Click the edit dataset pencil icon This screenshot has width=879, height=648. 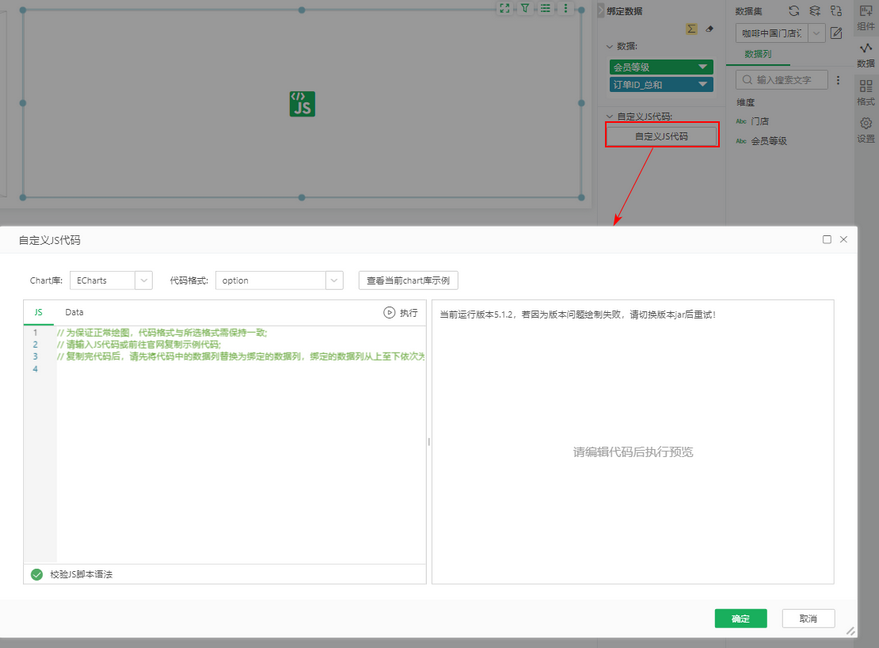836,33
